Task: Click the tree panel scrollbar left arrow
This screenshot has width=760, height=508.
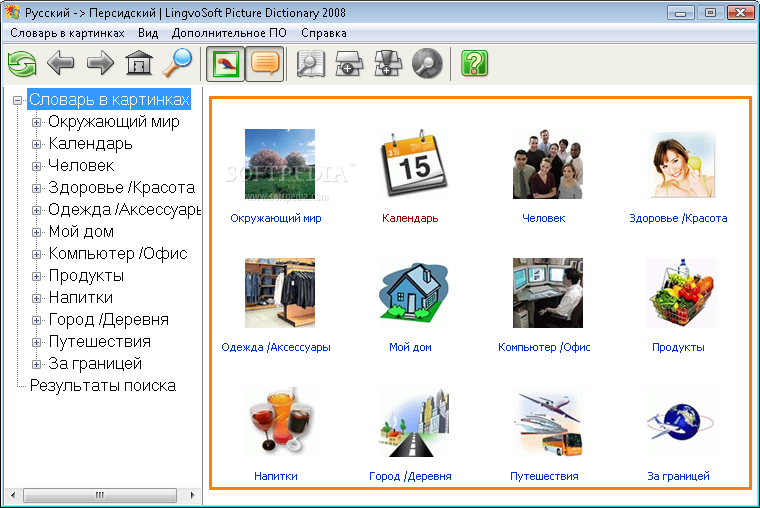Action: [x=13, y=495]
